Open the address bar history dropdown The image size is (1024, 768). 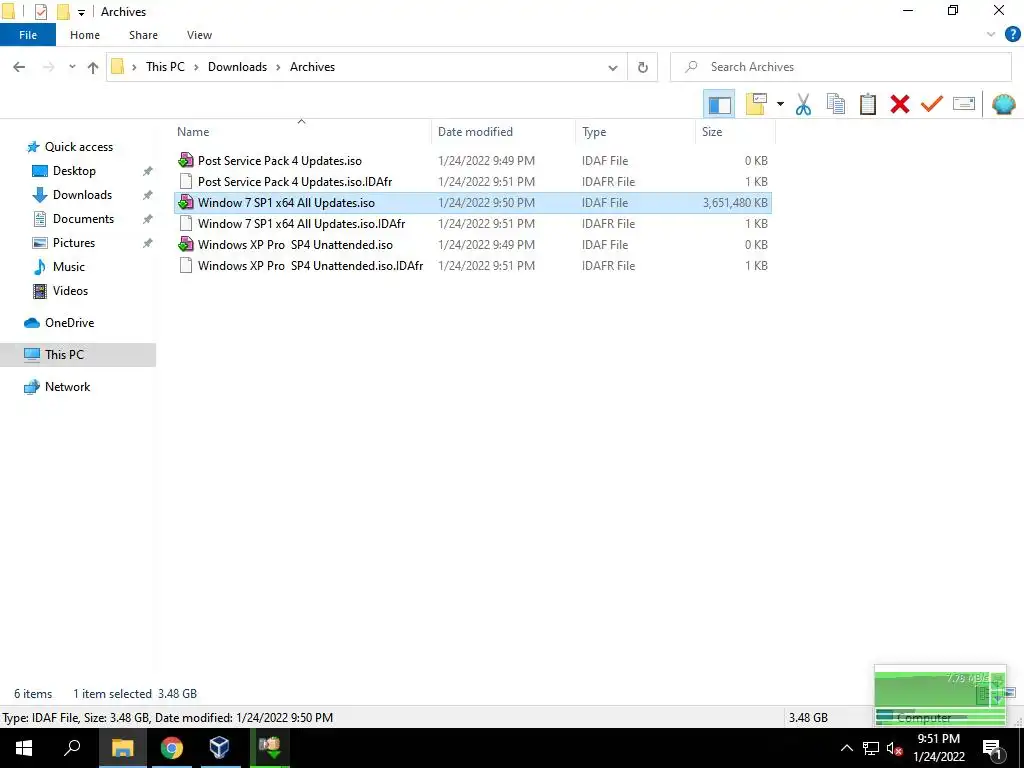(x=613, y=67)
